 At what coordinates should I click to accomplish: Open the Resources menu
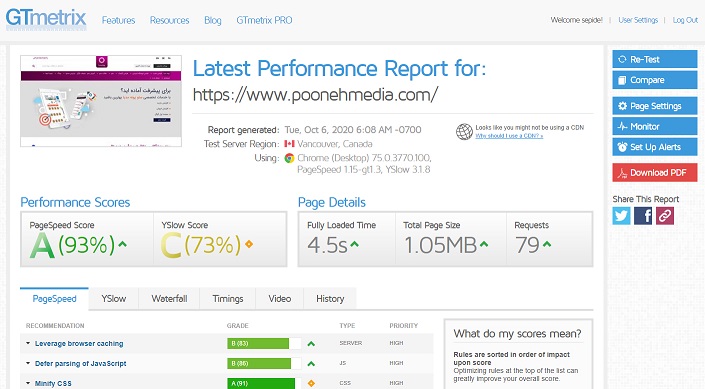point(170,20)
